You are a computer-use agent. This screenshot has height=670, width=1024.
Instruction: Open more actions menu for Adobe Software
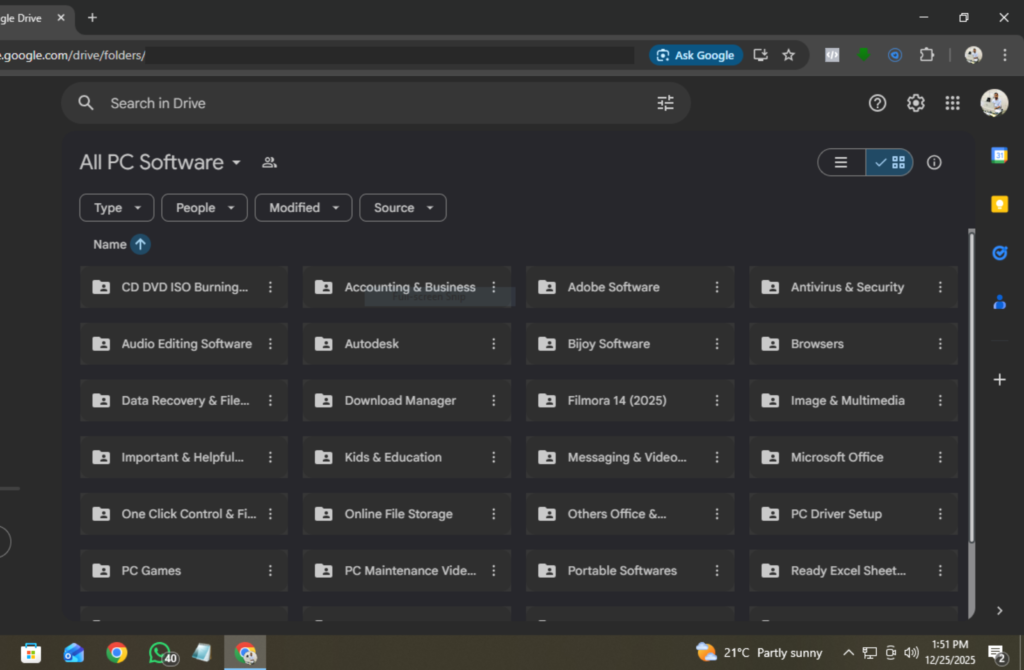point(716,287)
